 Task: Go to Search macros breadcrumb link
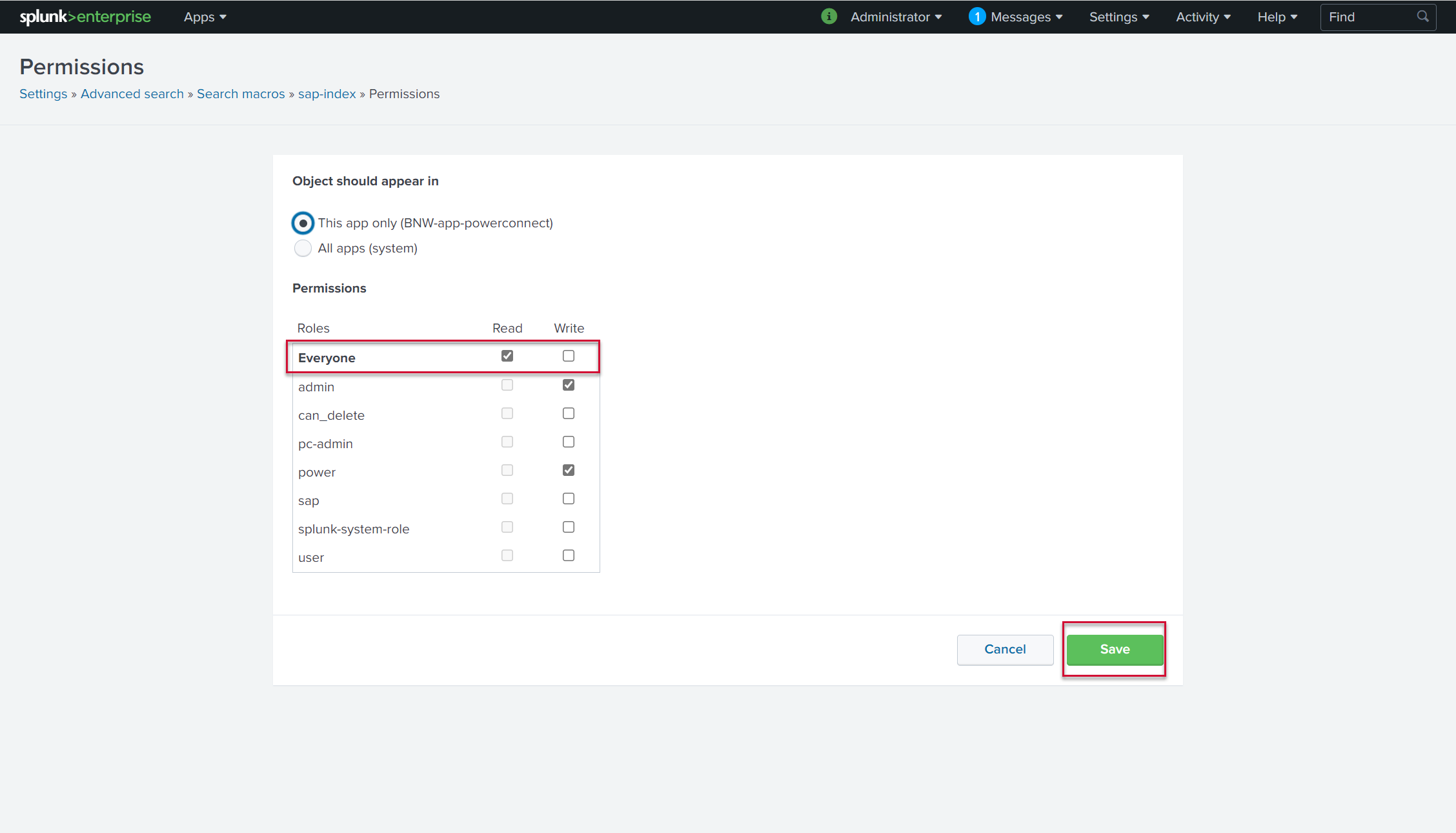tap(241, 94)
